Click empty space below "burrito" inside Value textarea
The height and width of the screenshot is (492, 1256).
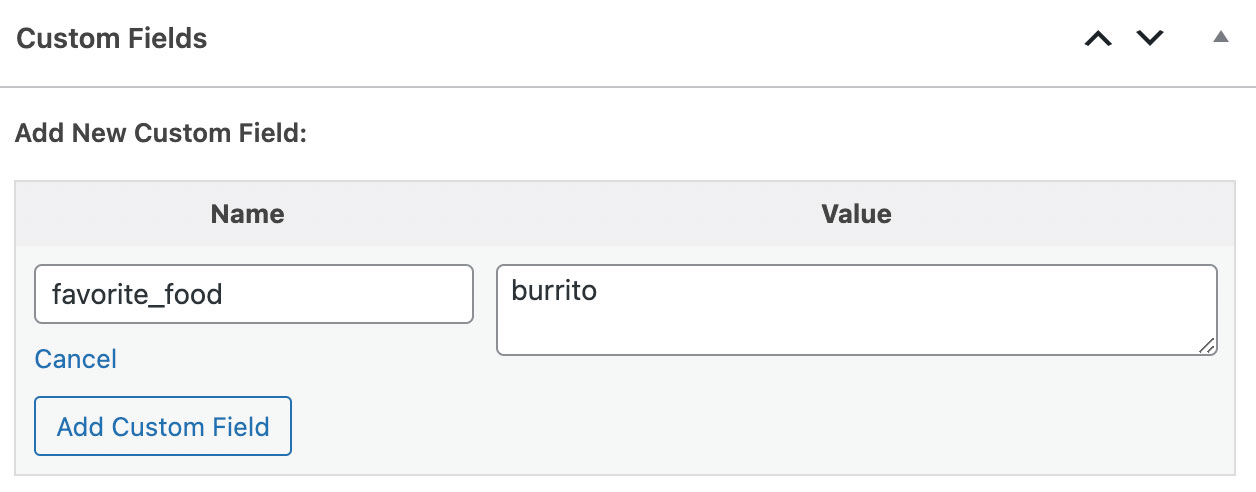850,332
